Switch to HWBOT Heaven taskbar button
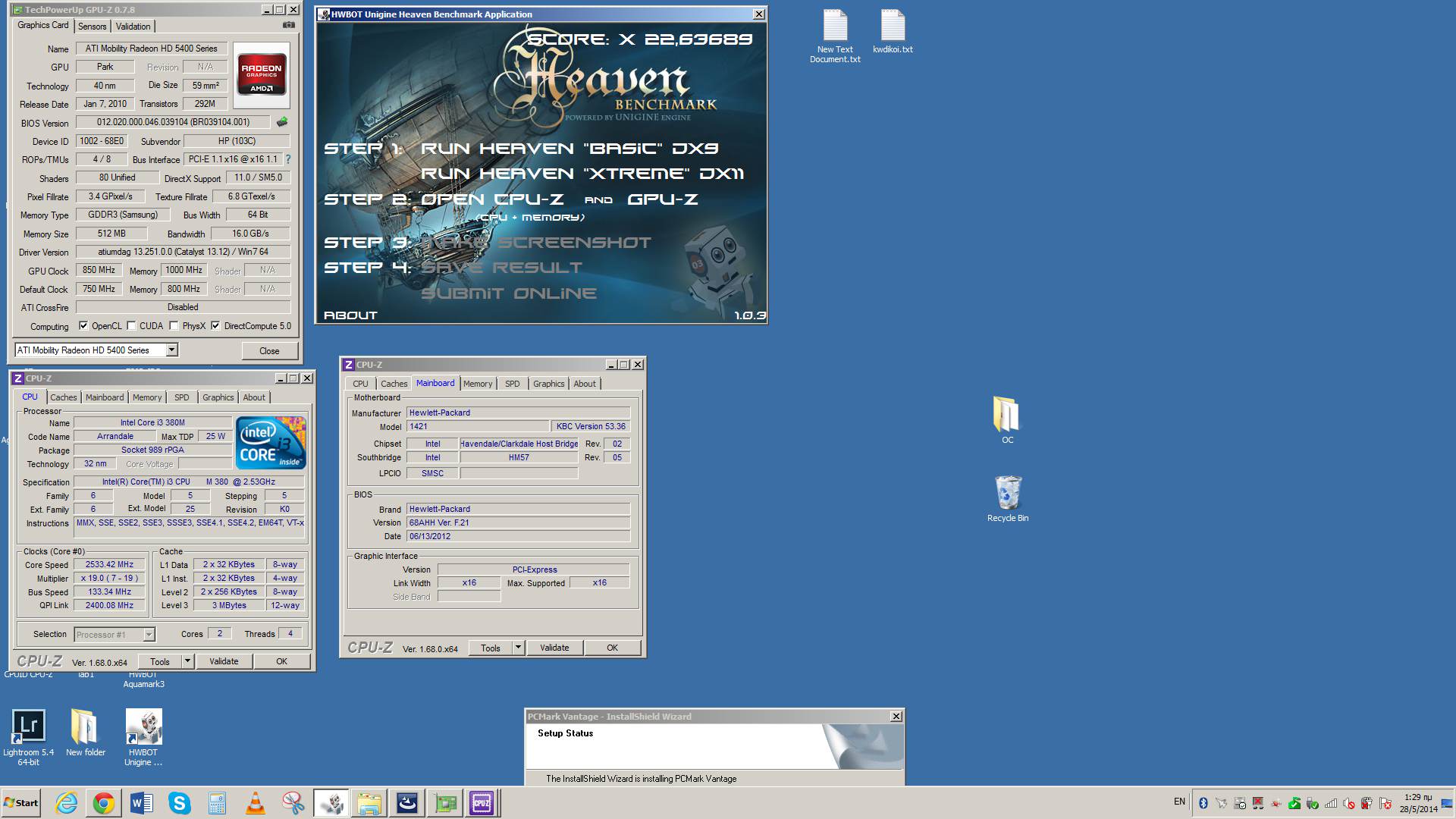The height and width of the screenshot is (819, 1456). 331,803
